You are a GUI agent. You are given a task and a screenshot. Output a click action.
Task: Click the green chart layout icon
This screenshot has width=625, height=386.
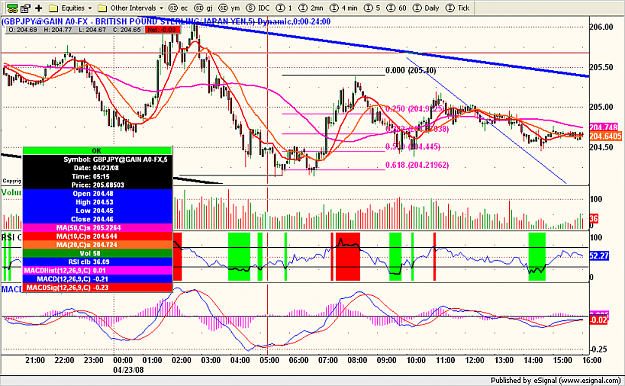pyautogui.click(x=12, y=8)
